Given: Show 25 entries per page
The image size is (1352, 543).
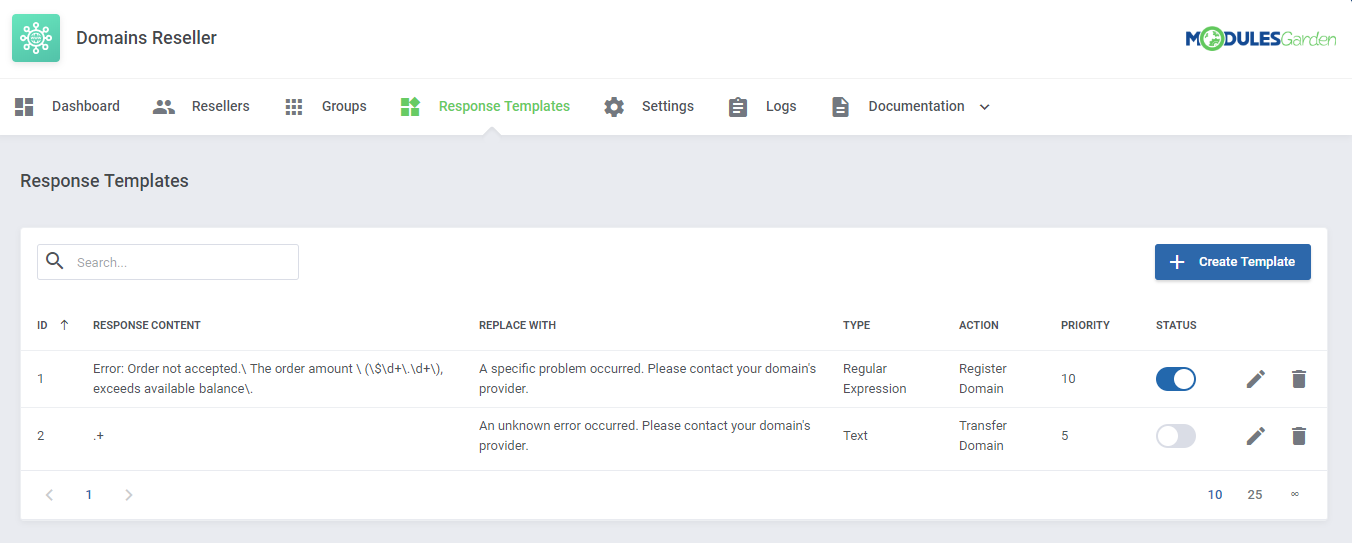Looking at the screenshot, I should click(1254, 495).
